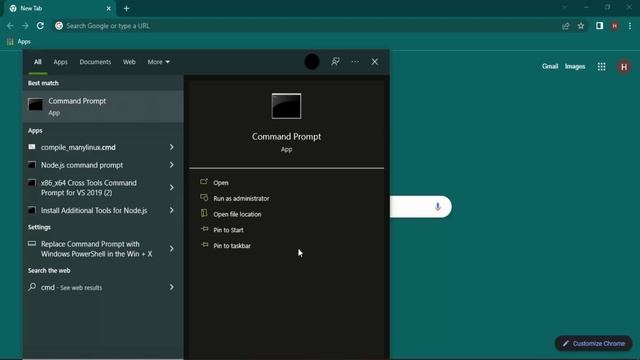Open Google apps grid
Screen dimensions: 640x360
click(601, 67)
